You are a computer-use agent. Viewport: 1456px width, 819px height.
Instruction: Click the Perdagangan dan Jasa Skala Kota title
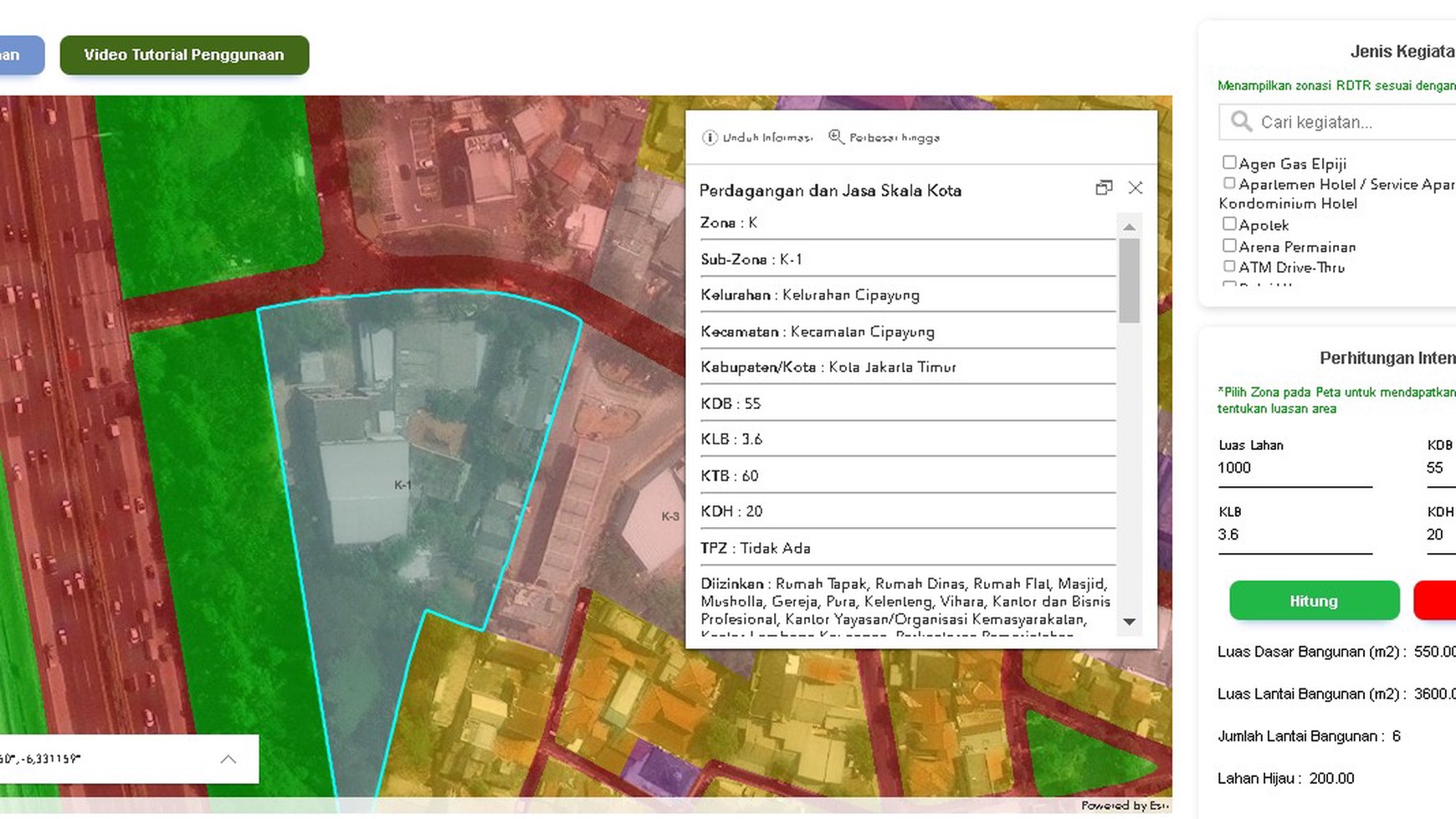pos(830,191)
